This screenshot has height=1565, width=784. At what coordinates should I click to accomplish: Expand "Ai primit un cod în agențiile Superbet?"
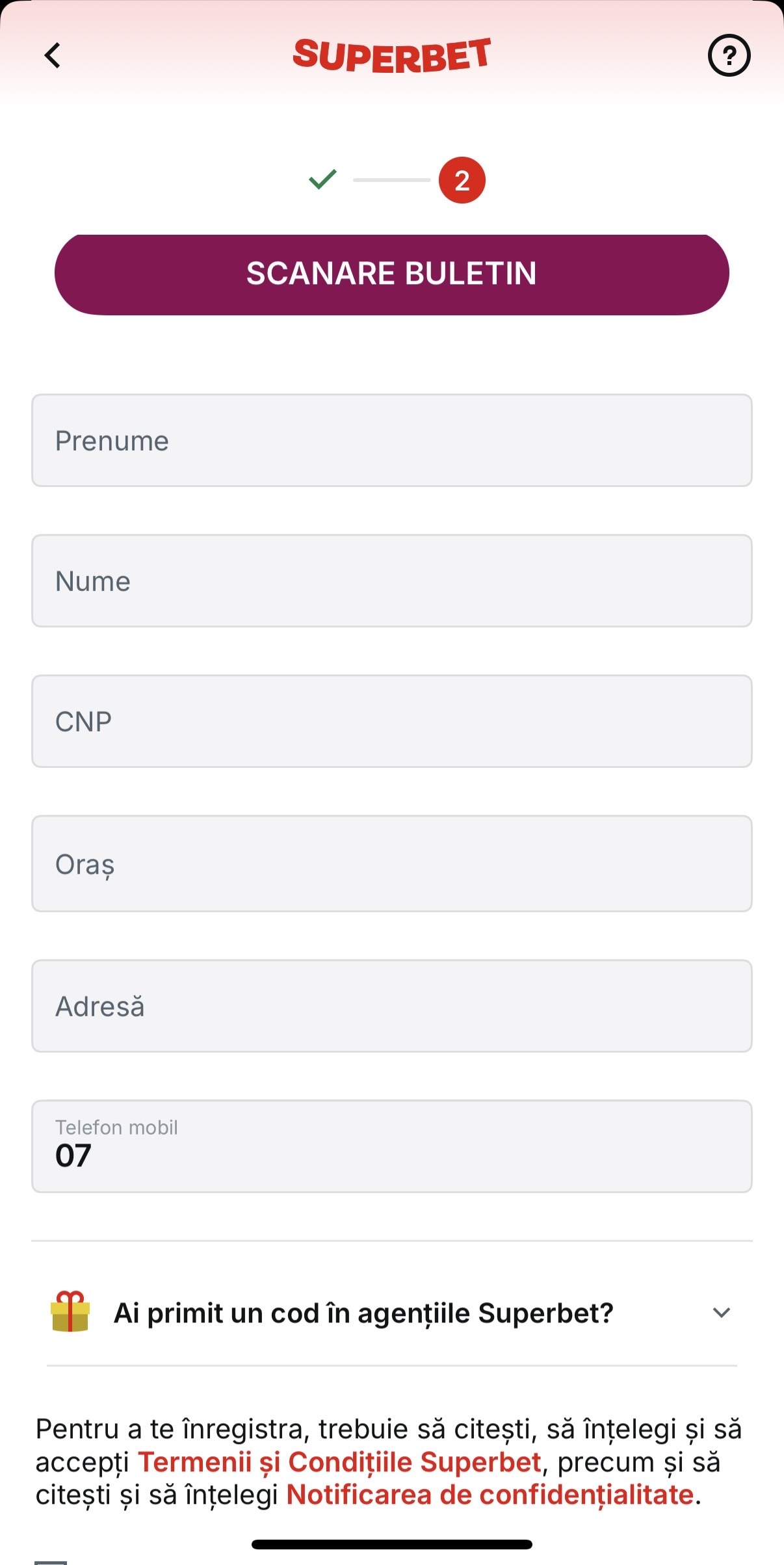[x=392, y=1313]
